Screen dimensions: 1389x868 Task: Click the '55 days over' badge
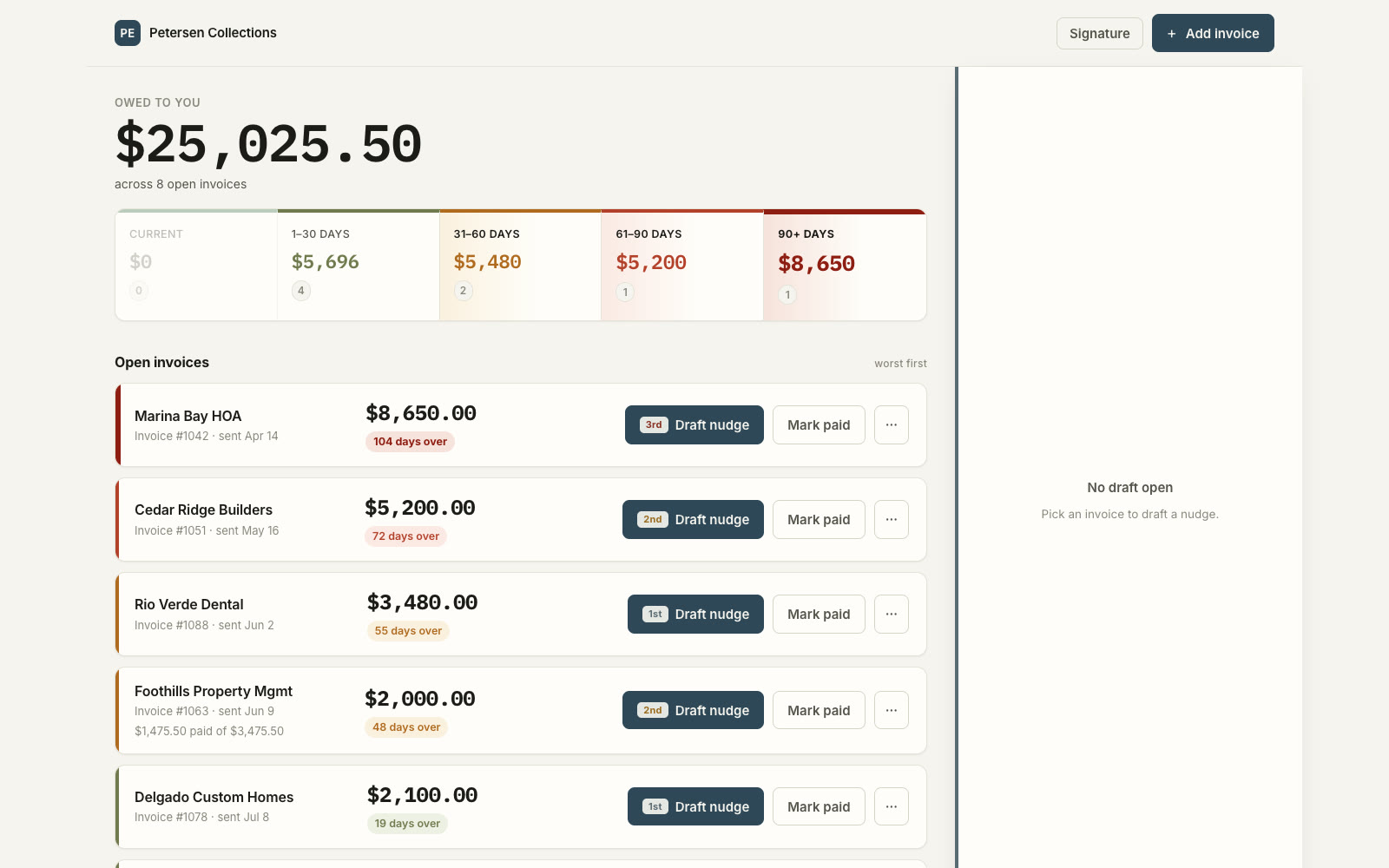click(408, 631)
